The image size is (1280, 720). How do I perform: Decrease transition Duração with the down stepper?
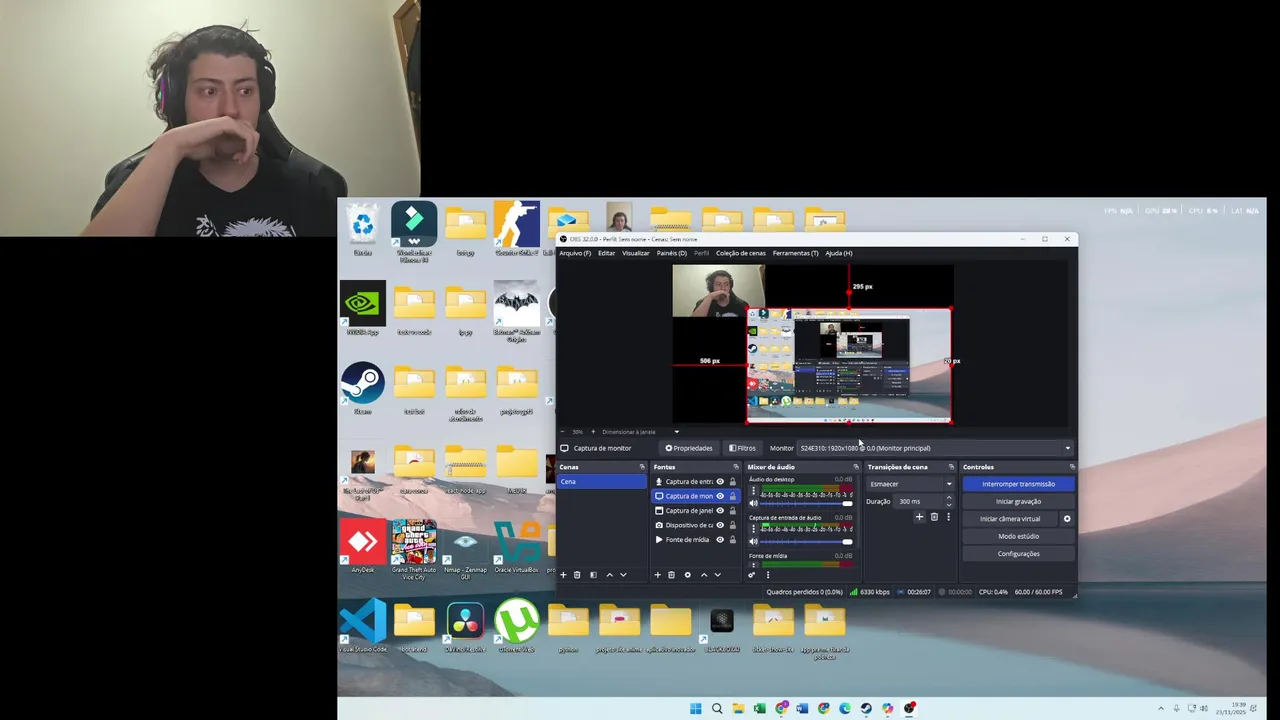tap(949, 504)
